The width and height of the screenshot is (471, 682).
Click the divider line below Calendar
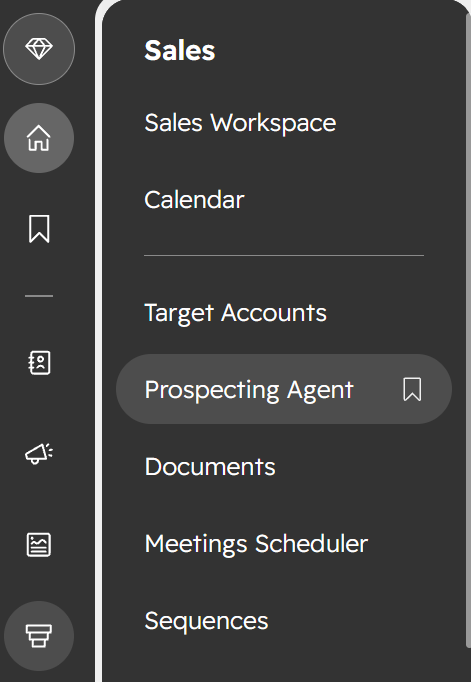284,255
